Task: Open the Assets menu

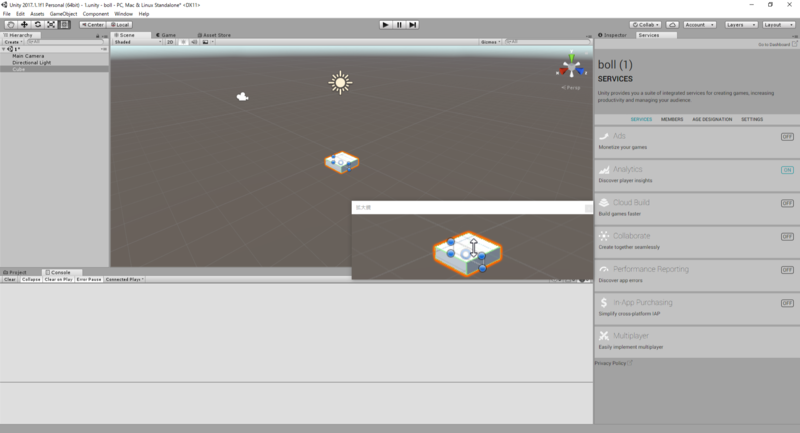Action: click(x=37, y=14)
